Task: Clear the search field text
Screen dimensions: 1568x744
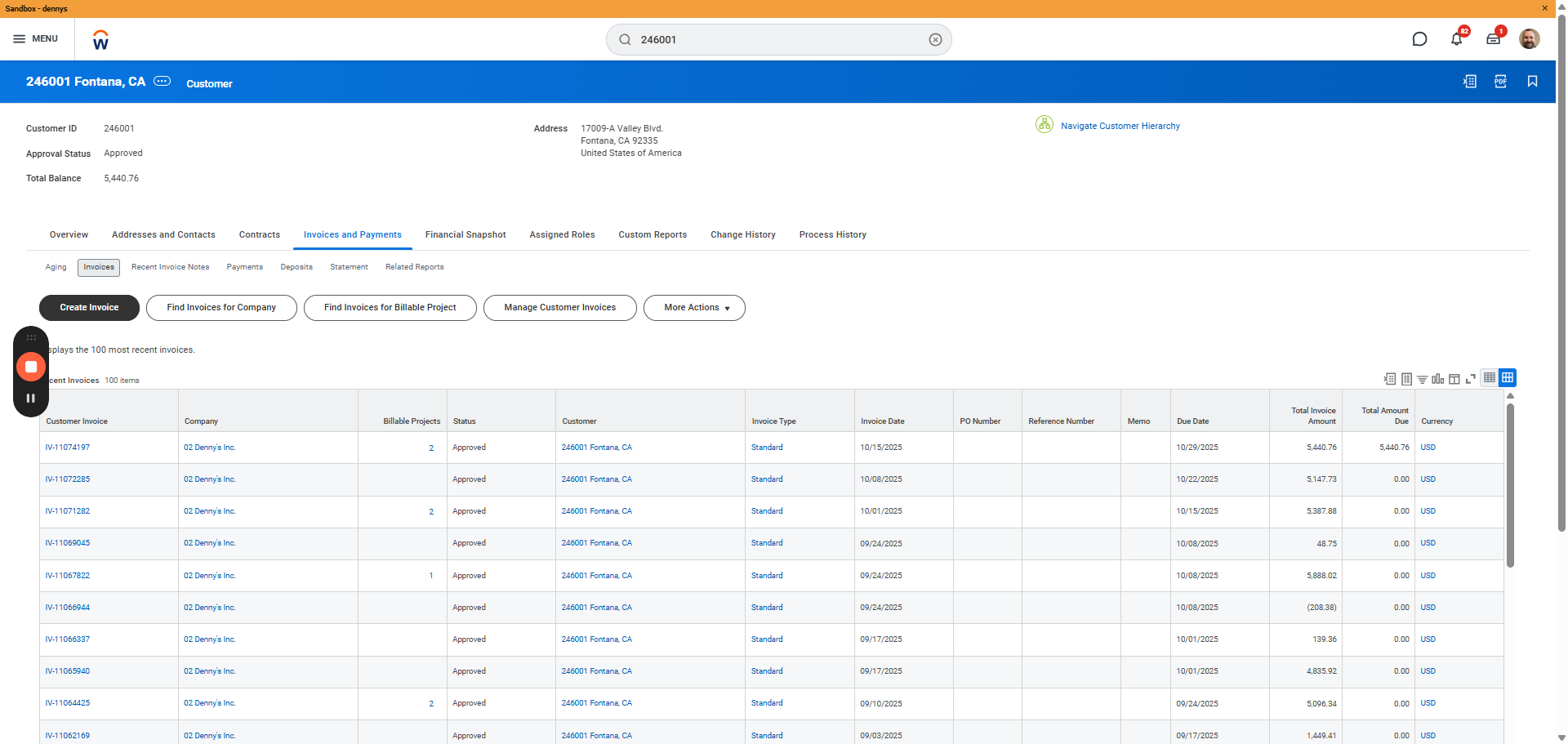Action: coord(935,40)
